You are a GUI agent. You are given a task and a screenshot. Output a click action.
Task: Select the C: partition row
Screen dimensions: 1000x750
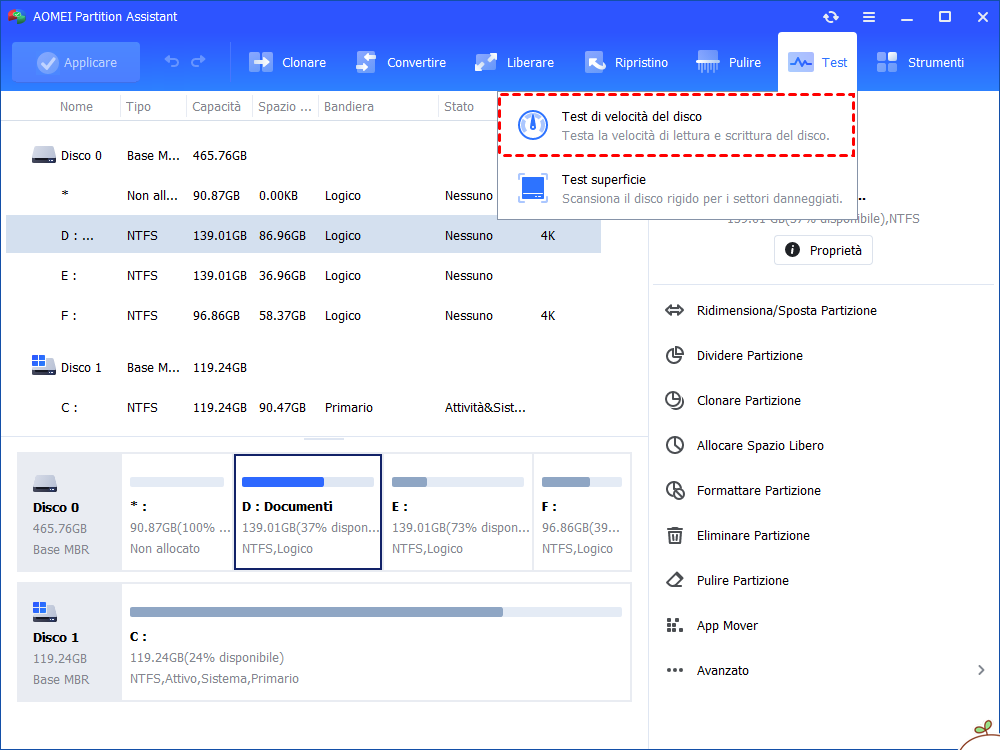pyautogui.click(x=304, y=408)
